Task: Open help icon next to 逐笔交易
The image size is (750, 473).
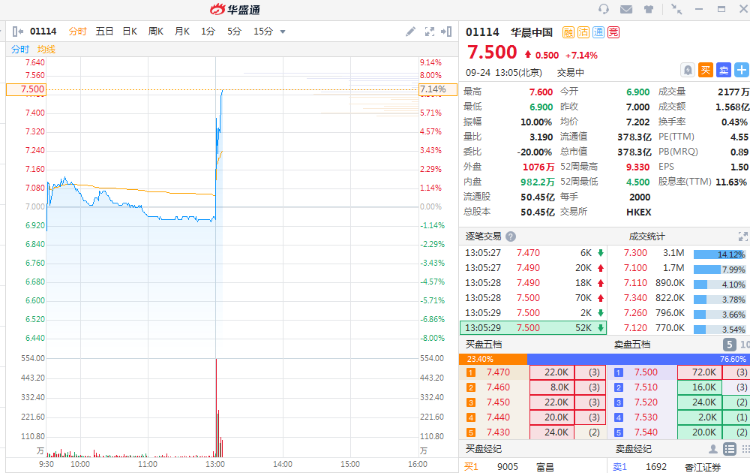Action: pos(511,236)
